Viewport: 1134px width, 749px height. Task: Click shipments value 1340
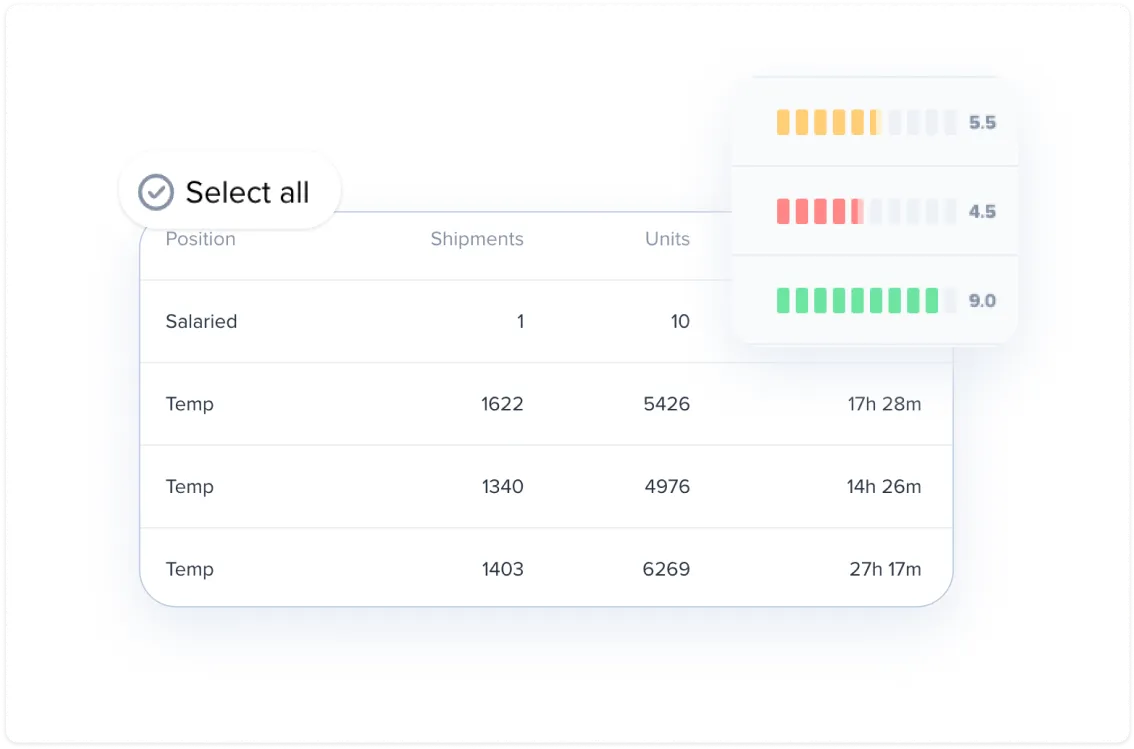[x=502, y=487]
